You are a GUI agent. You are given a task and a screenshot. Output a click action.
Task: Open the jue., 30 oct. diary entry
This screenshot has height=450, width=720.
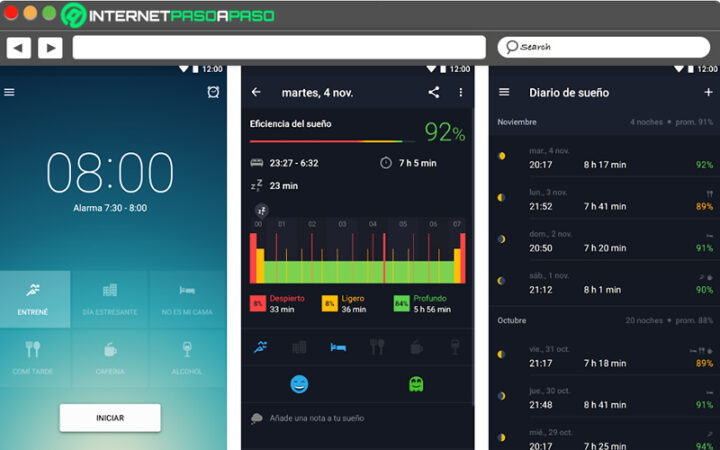click(x=605, y=398)
